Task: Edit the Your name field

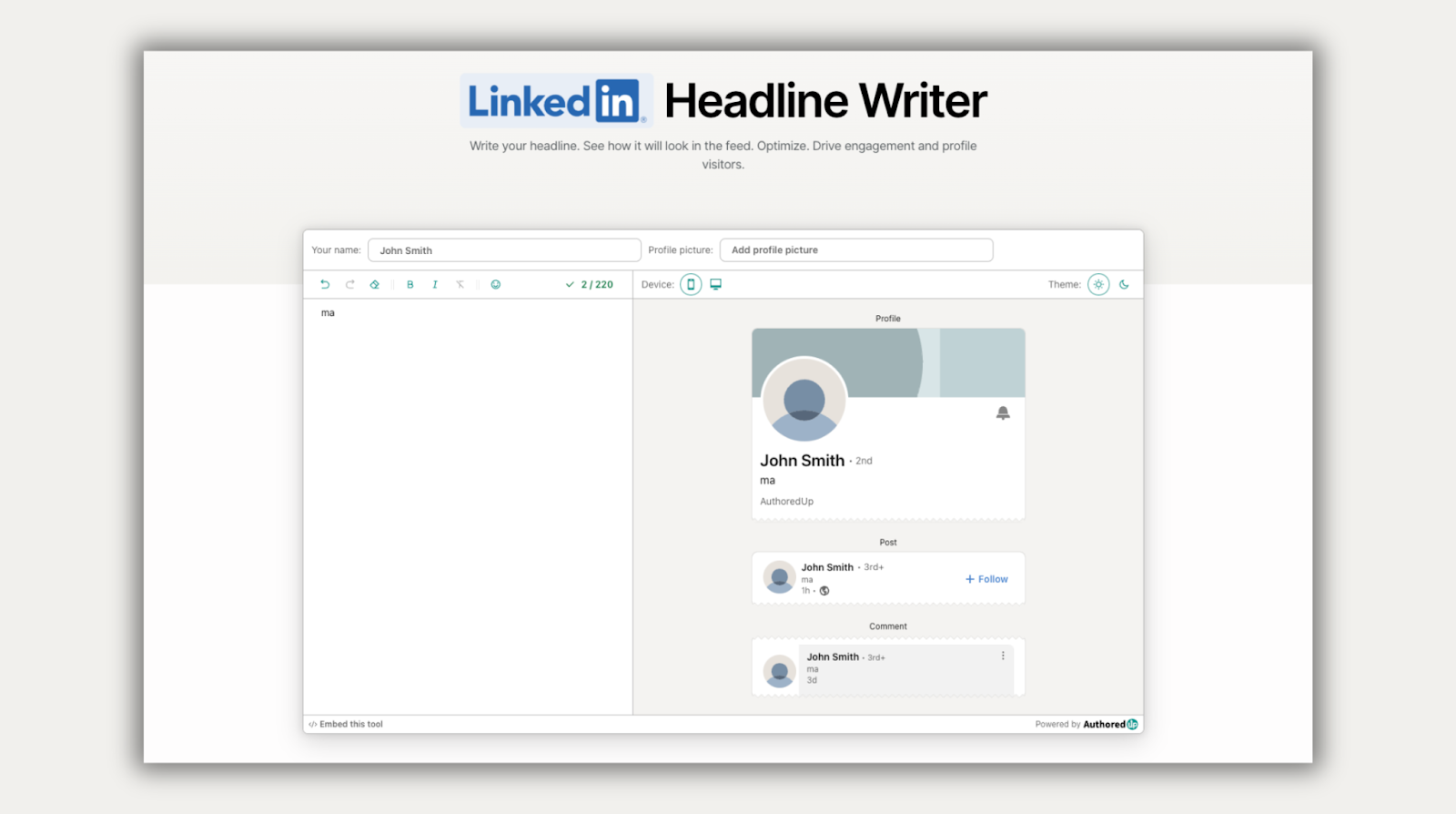Action: [504, 250]
